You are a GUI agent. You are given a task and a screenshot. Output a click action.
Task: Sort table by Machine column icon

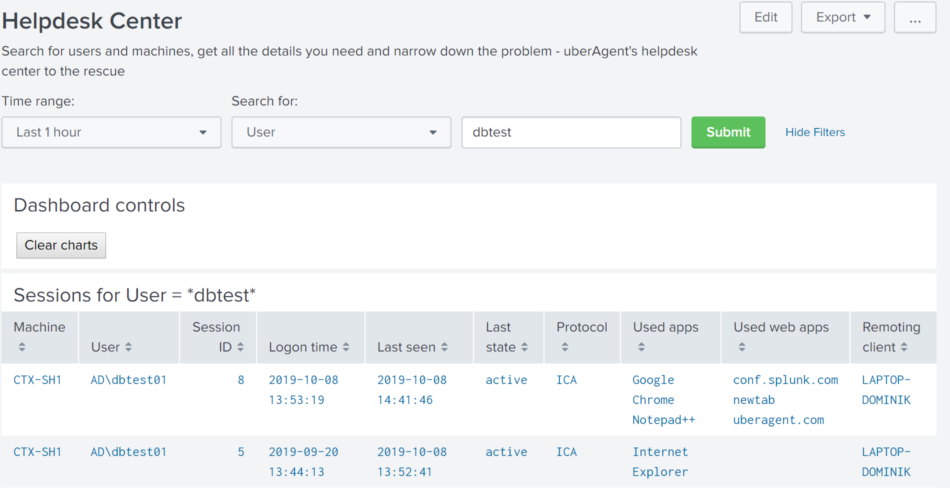(x=22, y=347)
